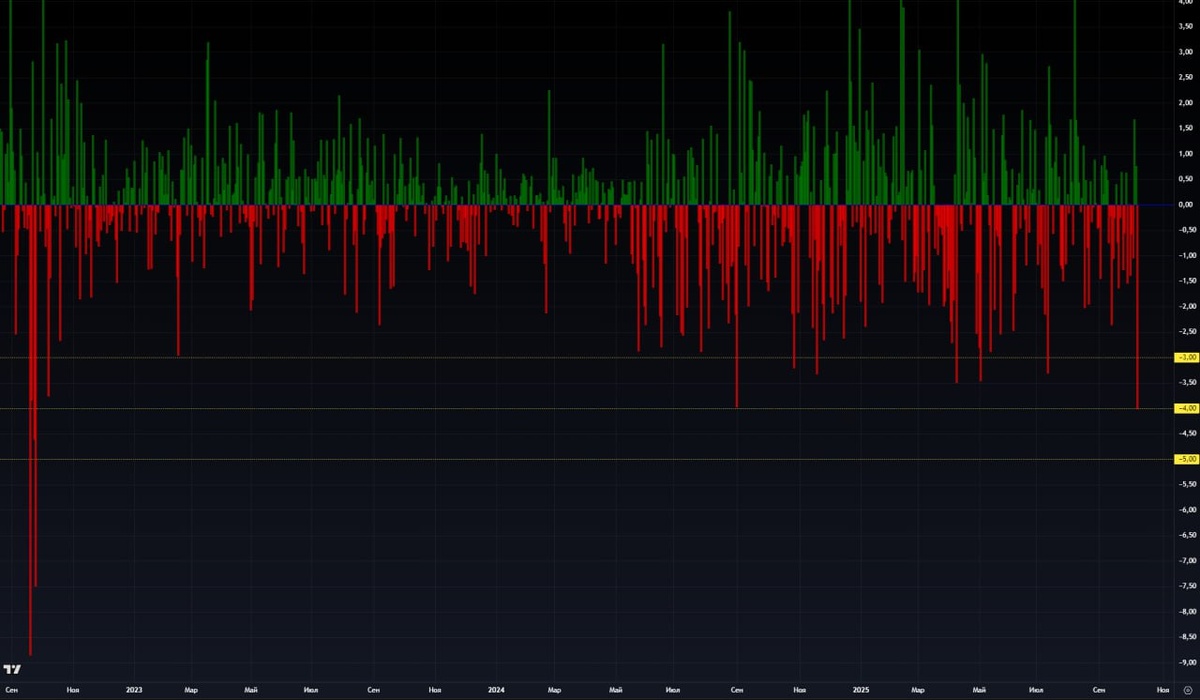Screen dimensions: 1200x700
Task: Click the -3,50 price scale value
Action: (x=1187, y=383)
